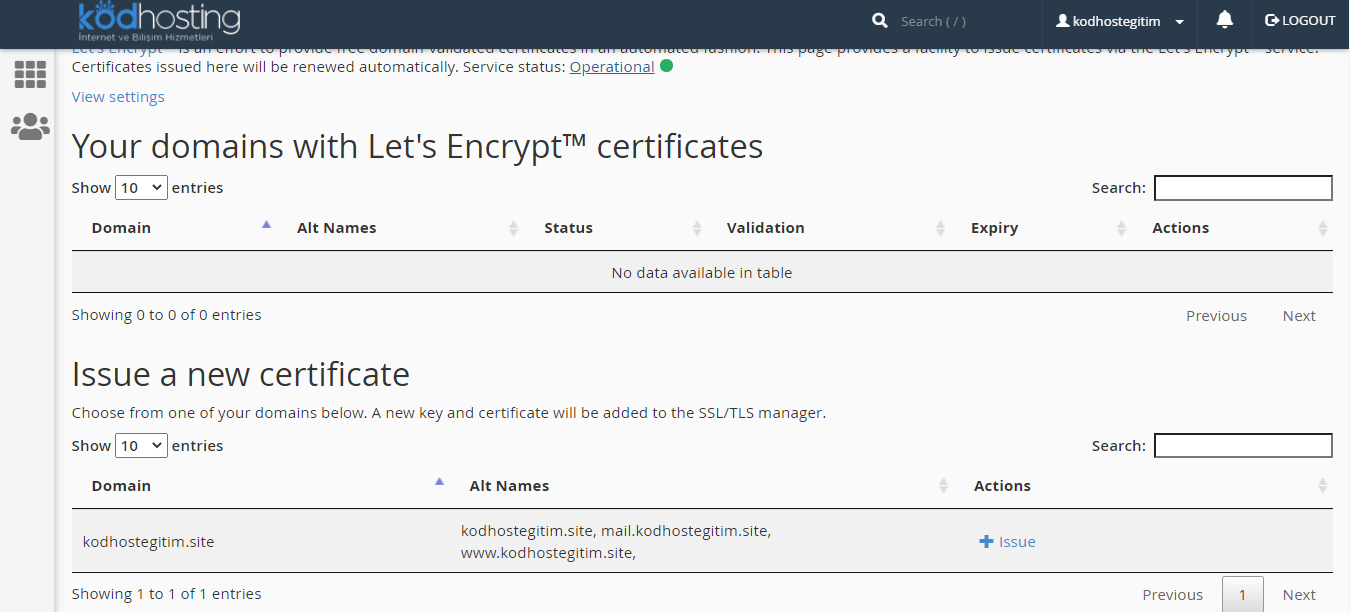
Task: Sort new certificate table by Domain arrow
Action: tap(439, 483)
